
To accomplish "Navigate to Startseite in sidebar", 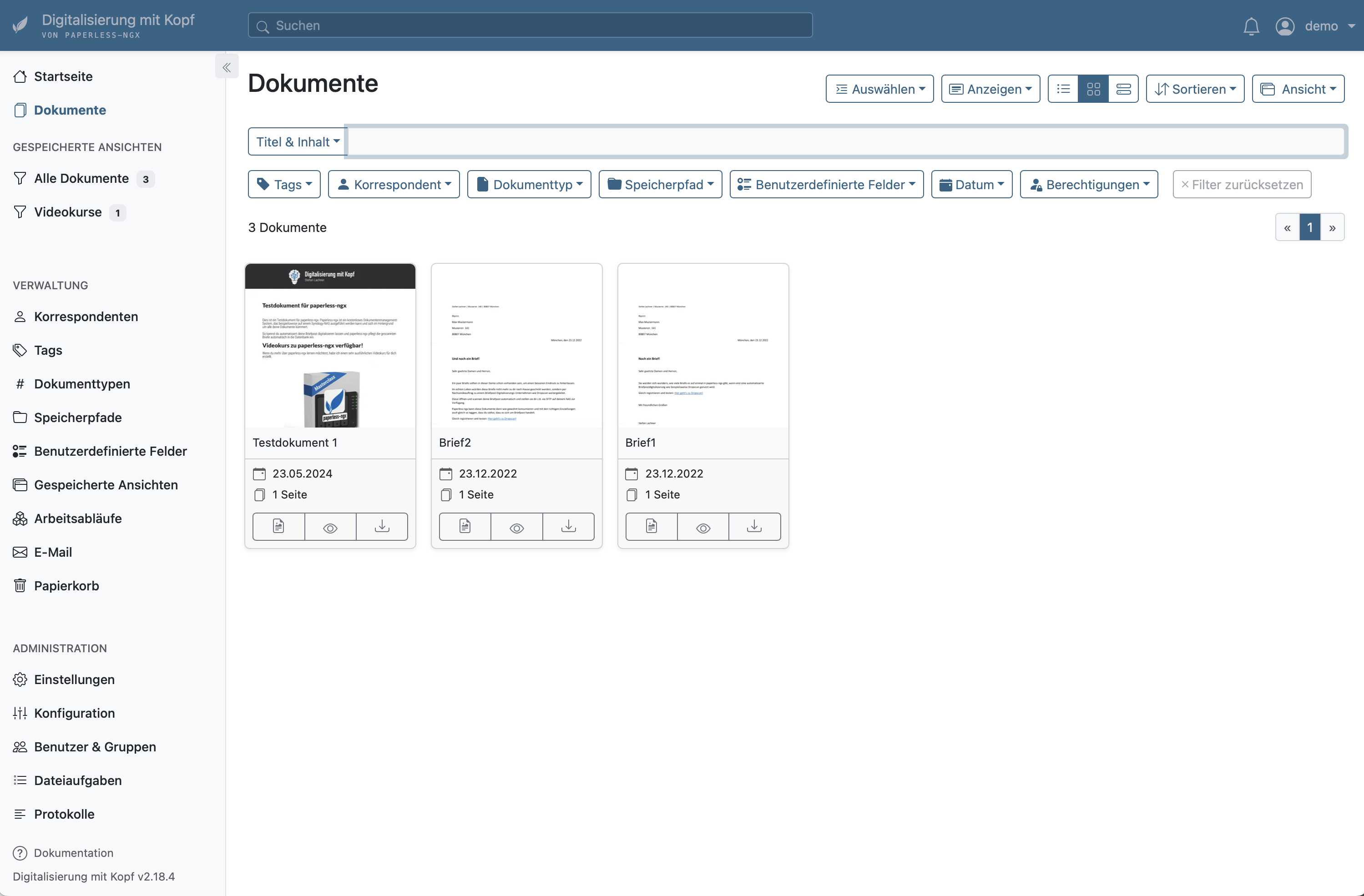I will 63,76.
